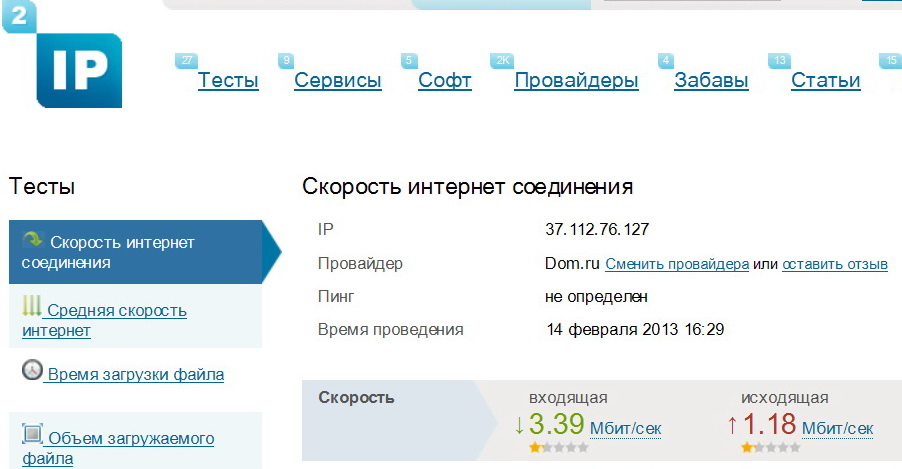The width and height of the screenshot is (902, 469).
Task: Click the date 14 февраля 2013 16:29
Action: point(635,330)
